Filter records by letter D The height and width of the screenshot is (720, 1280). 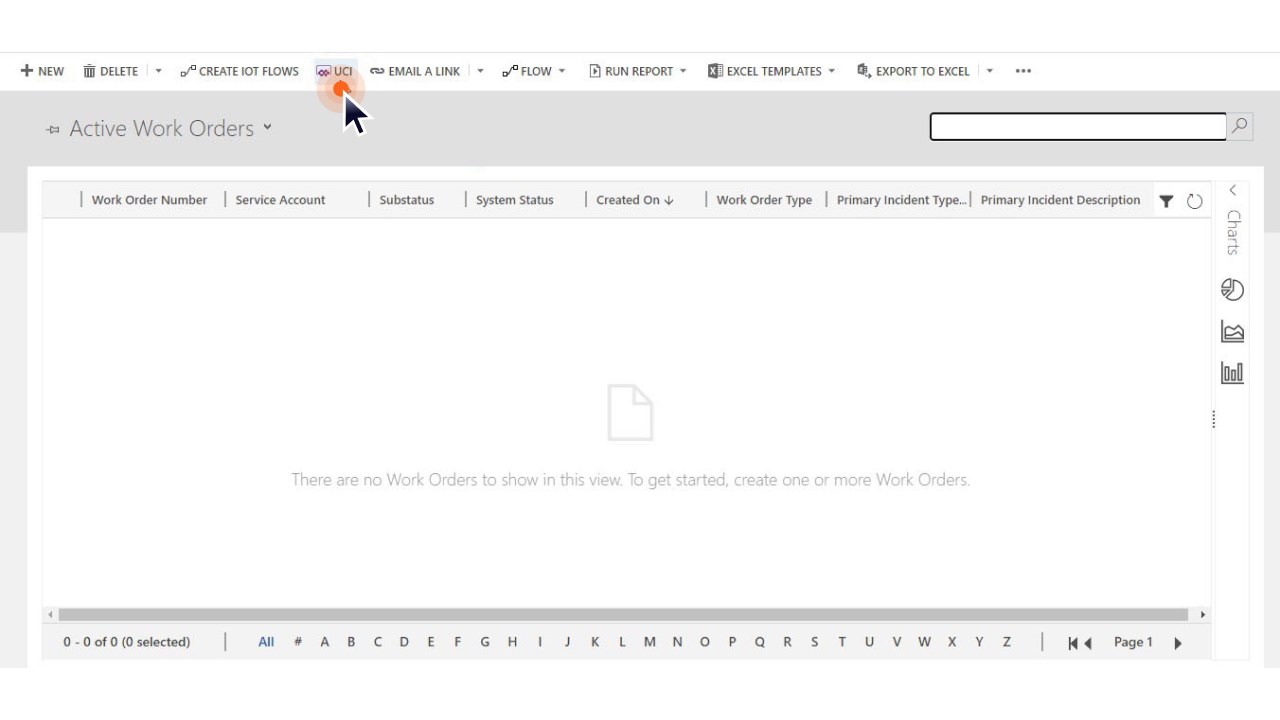coord(404,642)
